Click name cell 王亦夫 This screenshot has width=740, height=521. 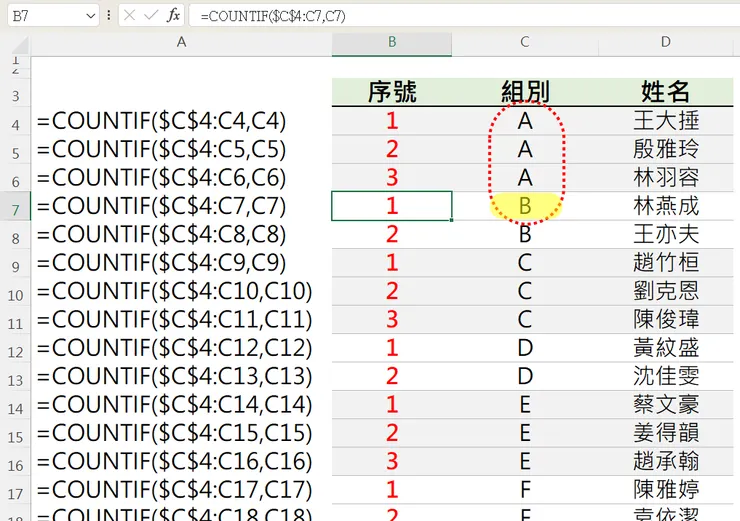pyautogui.click(x=665, y=235)
